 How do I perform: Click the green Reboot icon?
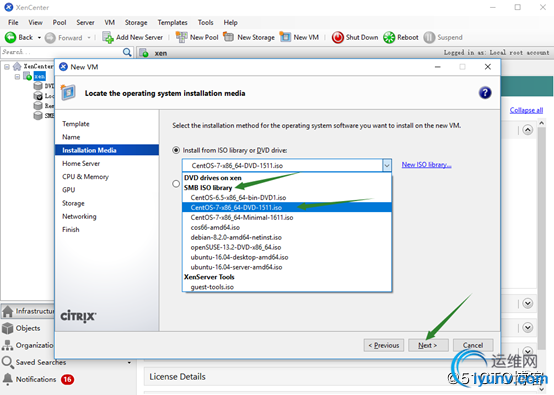pos(389,37)
